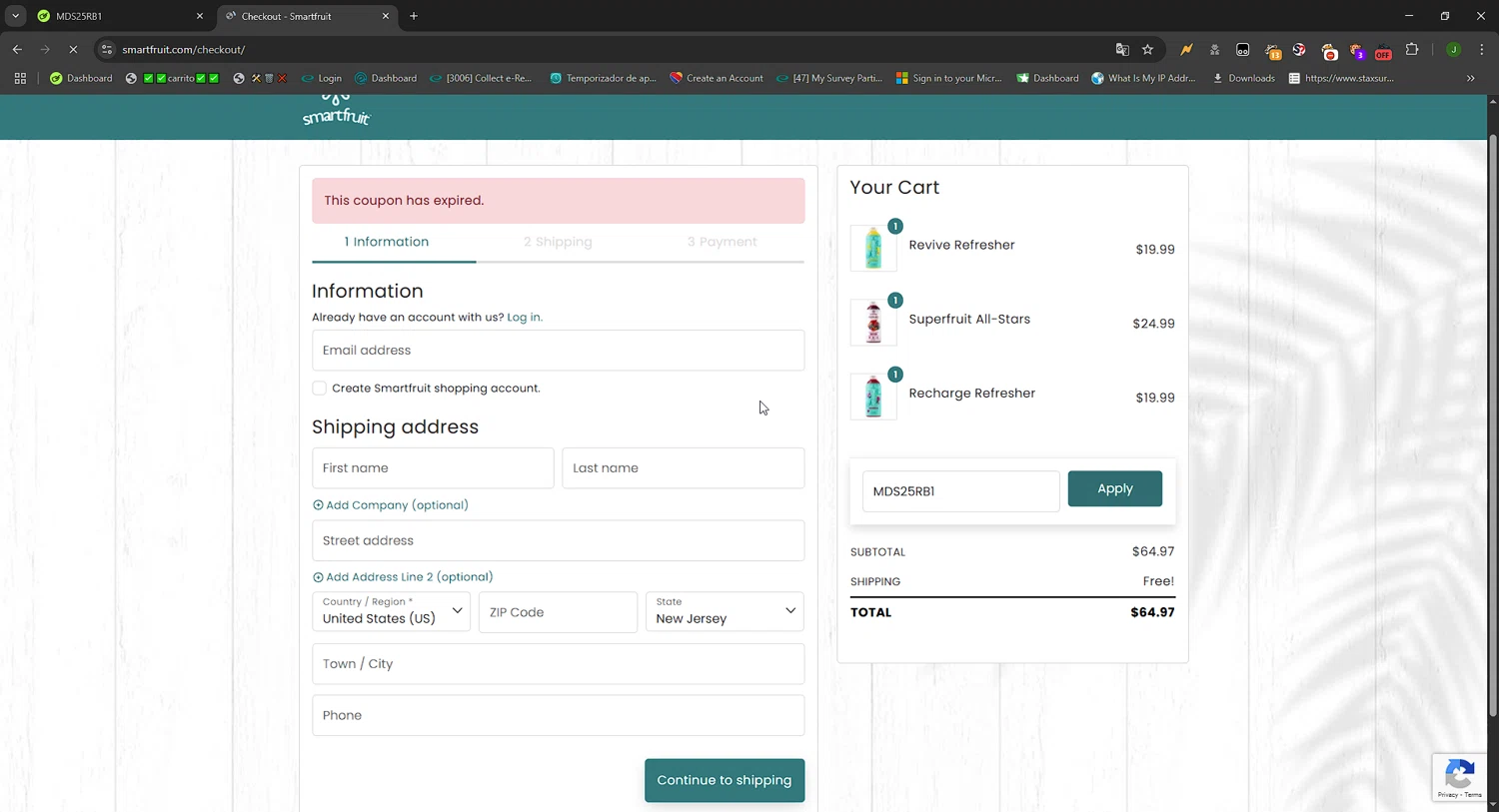Focus the ZIP Code field

(x=558, y=612)
